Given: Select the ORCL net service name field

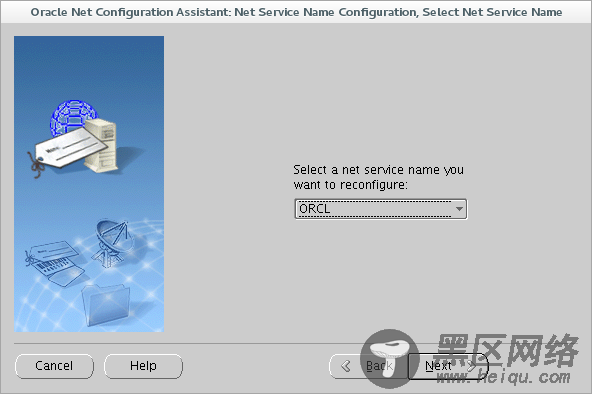Looking at the screenshot, I should pyautogui.click(x=381, y=209).
